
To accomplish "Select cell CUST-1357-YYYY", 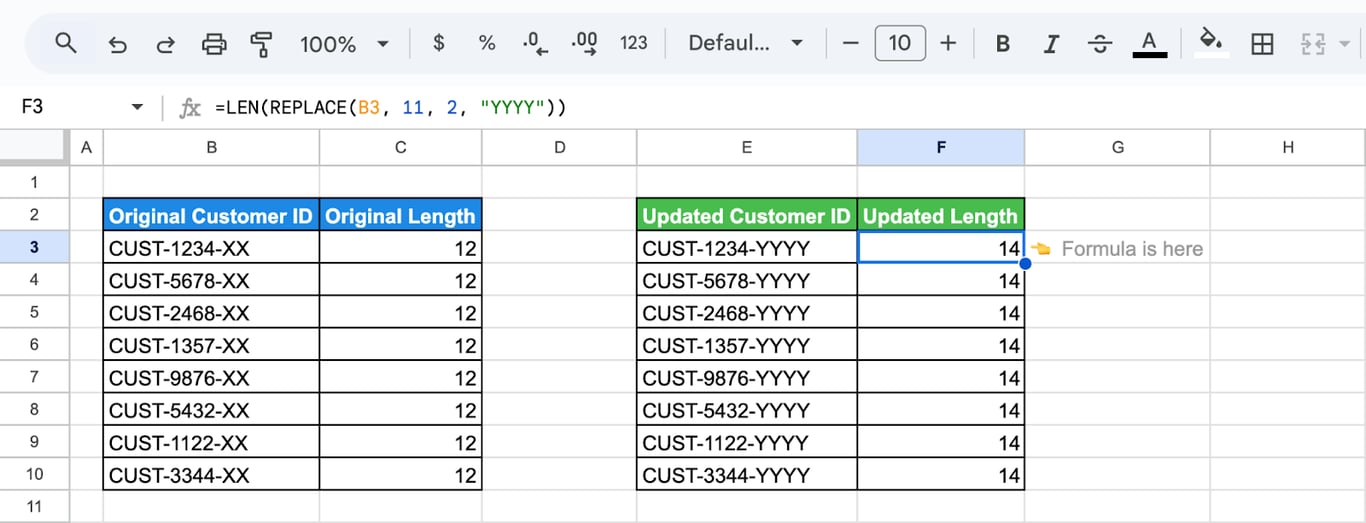I will click(x=747, y=345).
